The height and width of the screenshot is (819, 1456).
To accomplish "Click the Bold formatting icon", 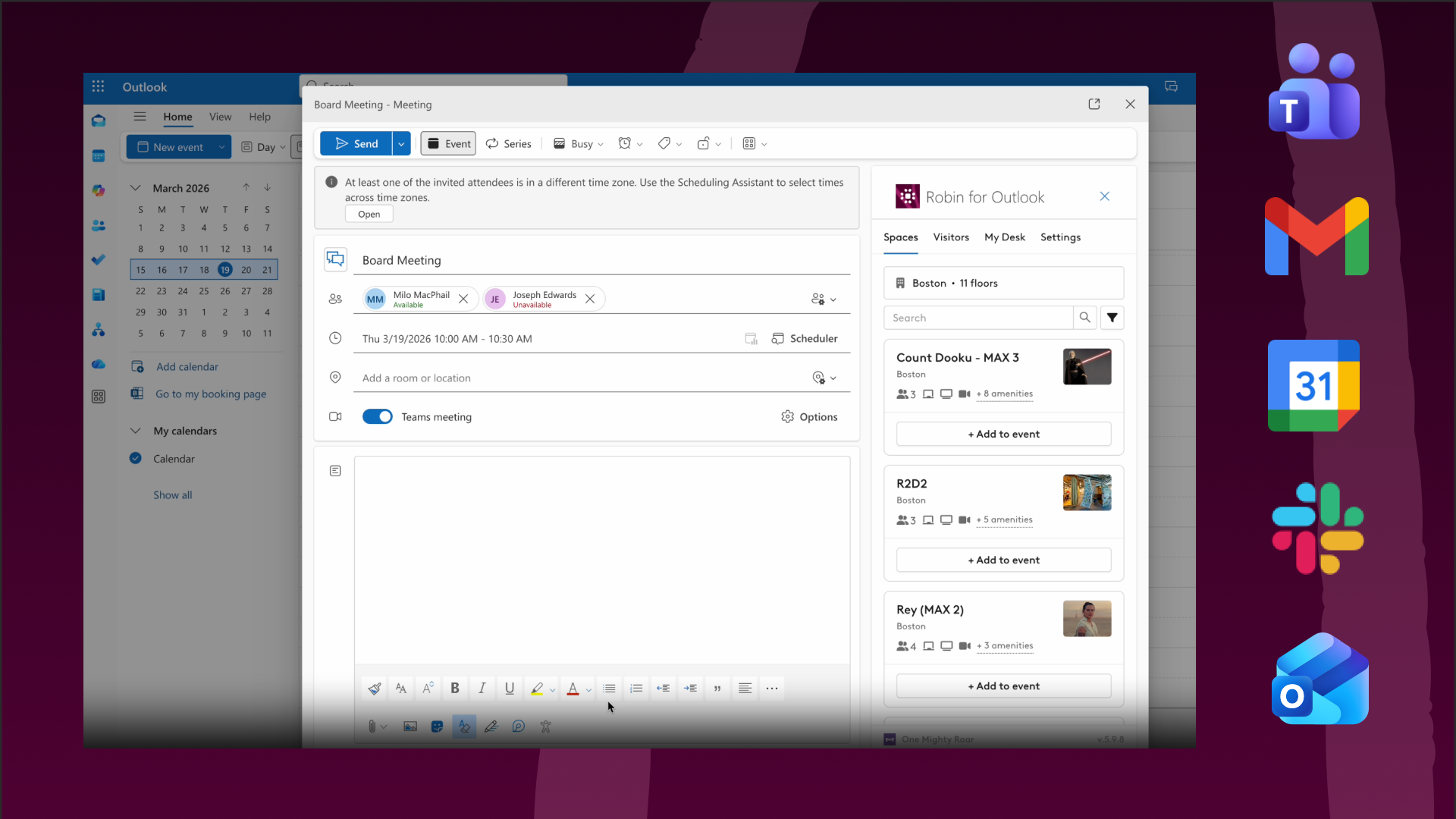I will point(455,689).
